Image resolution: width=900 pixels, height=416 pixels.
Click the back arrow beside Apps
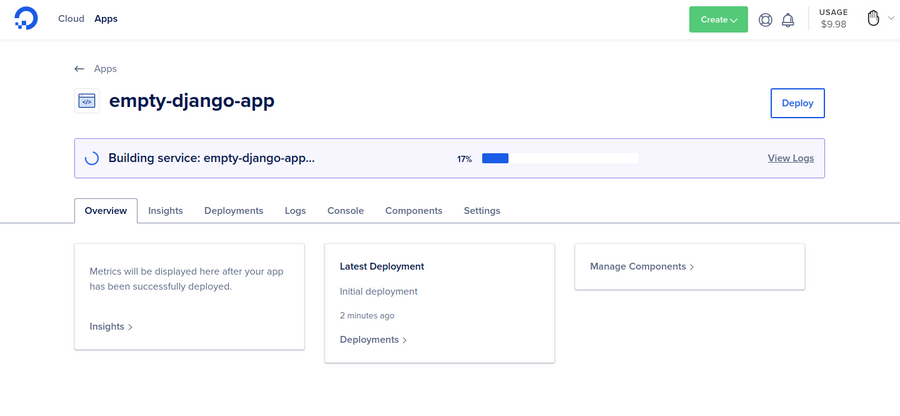click(79, 69)
